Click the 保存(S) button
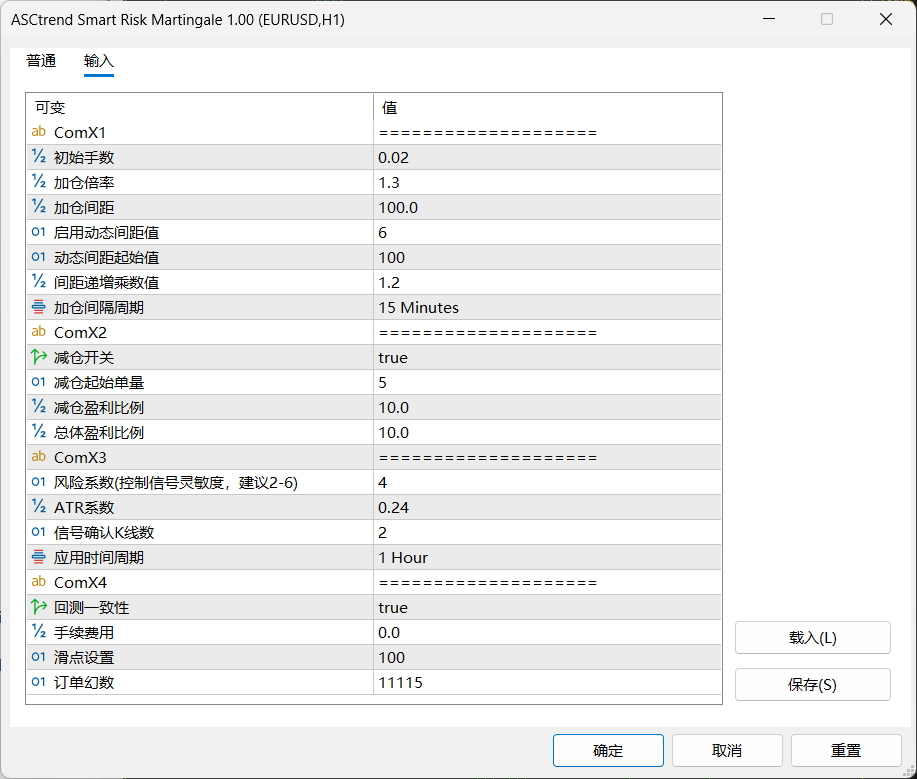Image resolution: width=917 pixels, height=779 pixels. point(813,684)
